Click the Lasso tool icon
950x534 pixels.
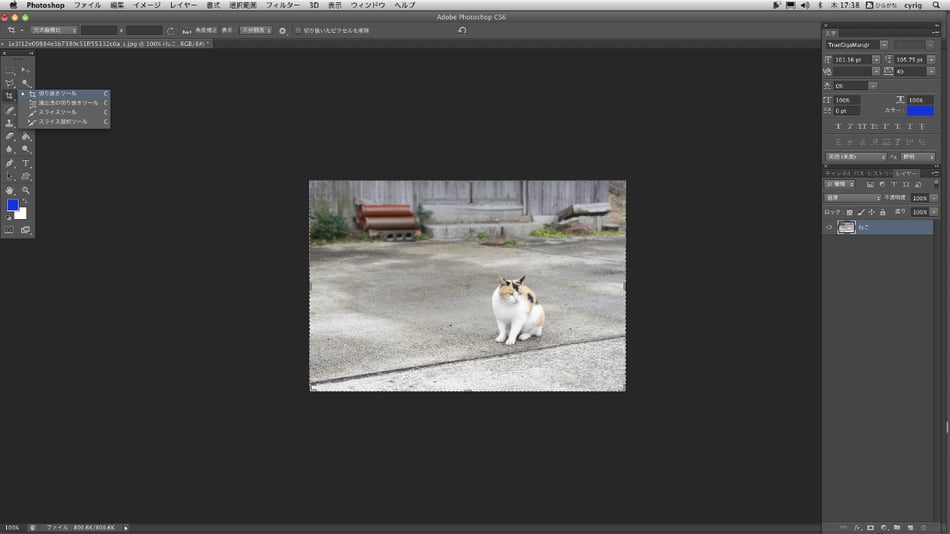click(10, 83)
